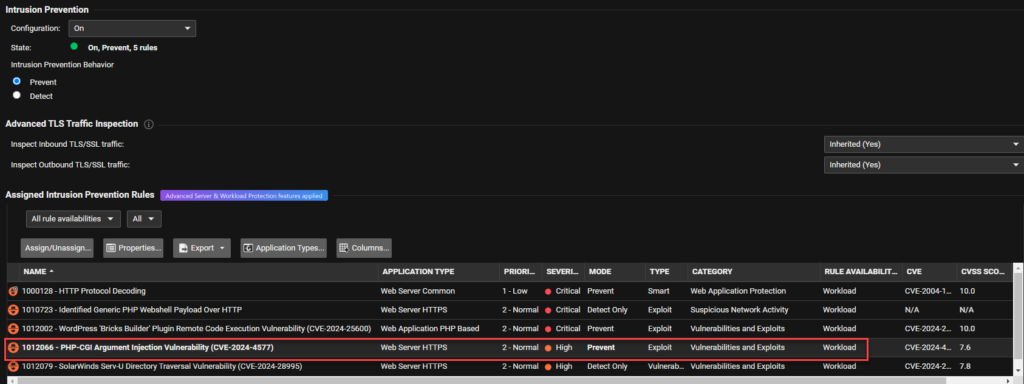Image resolution: width=1024 pixels, height=384 pixels.
Task: Open the Inspect Outbound TLS/SSL traffic dropdown
Action: click(x=923, y=165)
